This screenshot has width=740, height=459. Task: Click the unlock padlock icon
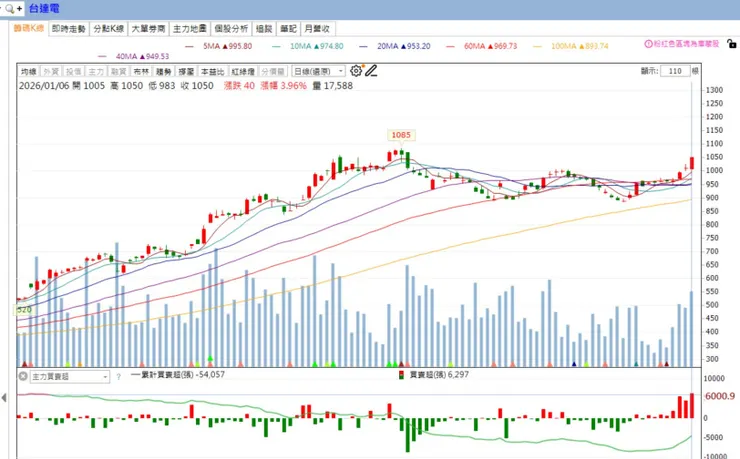pyautogui.click(x=732, y=44)
